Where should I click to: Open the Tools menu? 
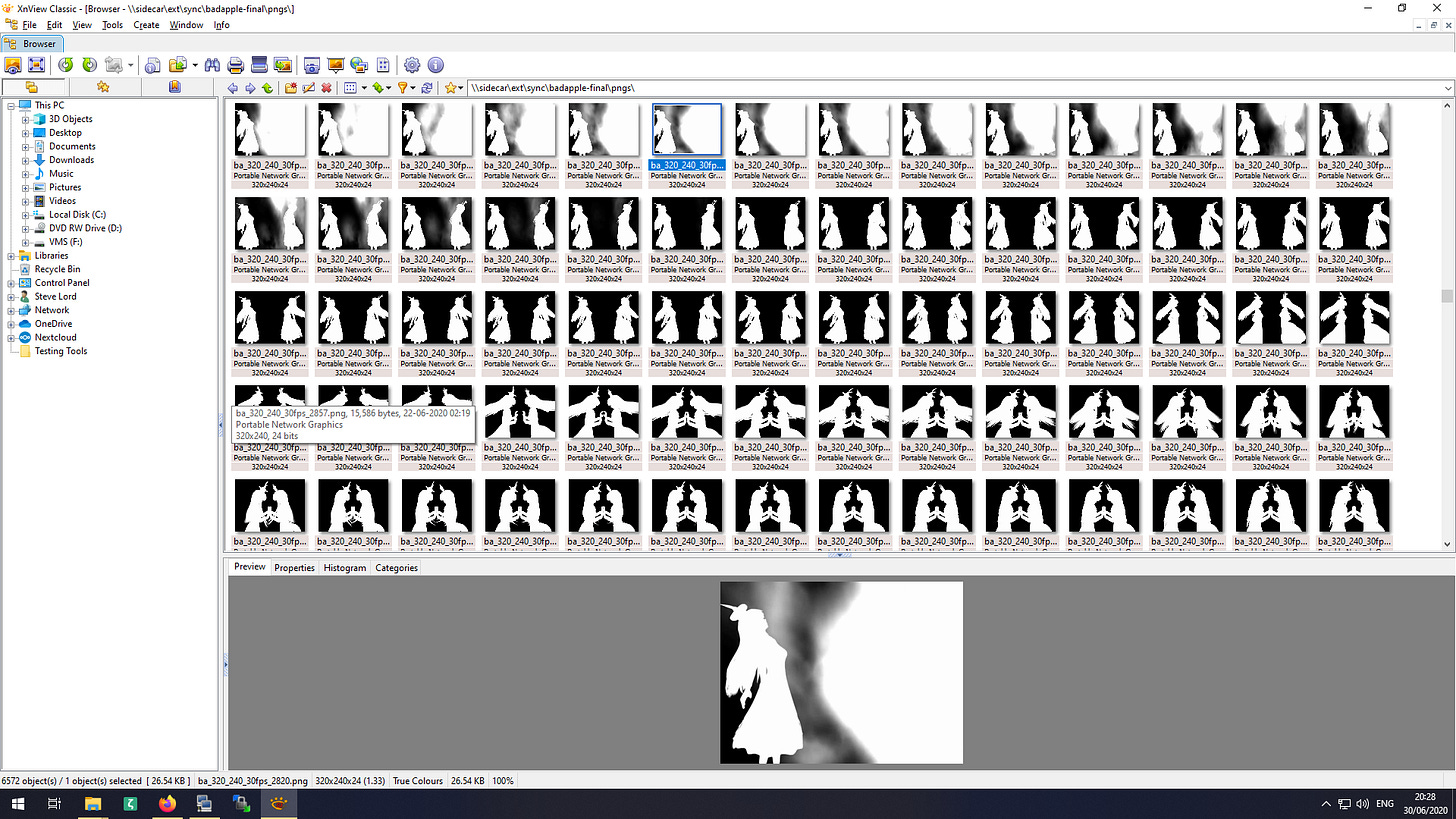click(112, 25)
